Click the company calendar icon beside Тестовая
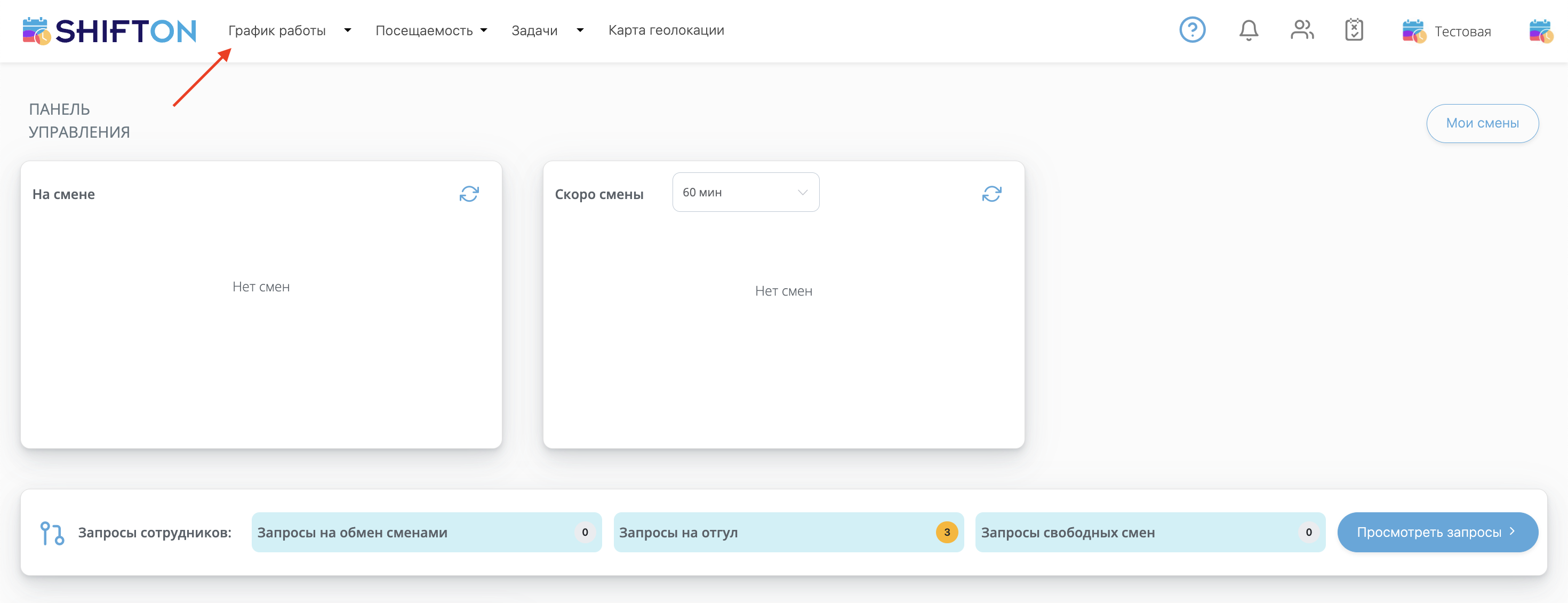 pyautogui.click(x=1414, y=31)
